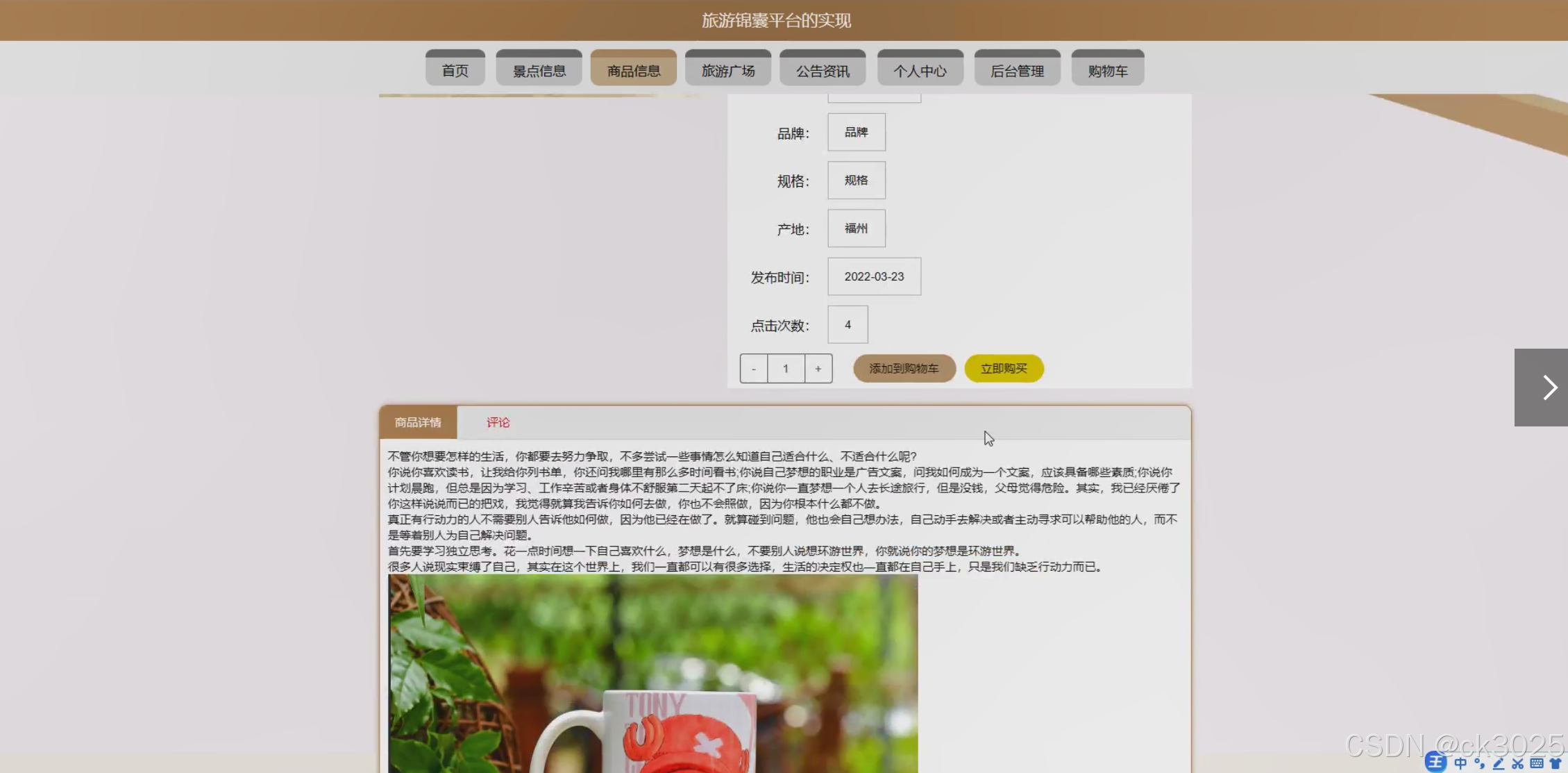Open the input method skin shirt icon
The width and height of the screenshot is (1568, 773).
tap(1556, 763)
